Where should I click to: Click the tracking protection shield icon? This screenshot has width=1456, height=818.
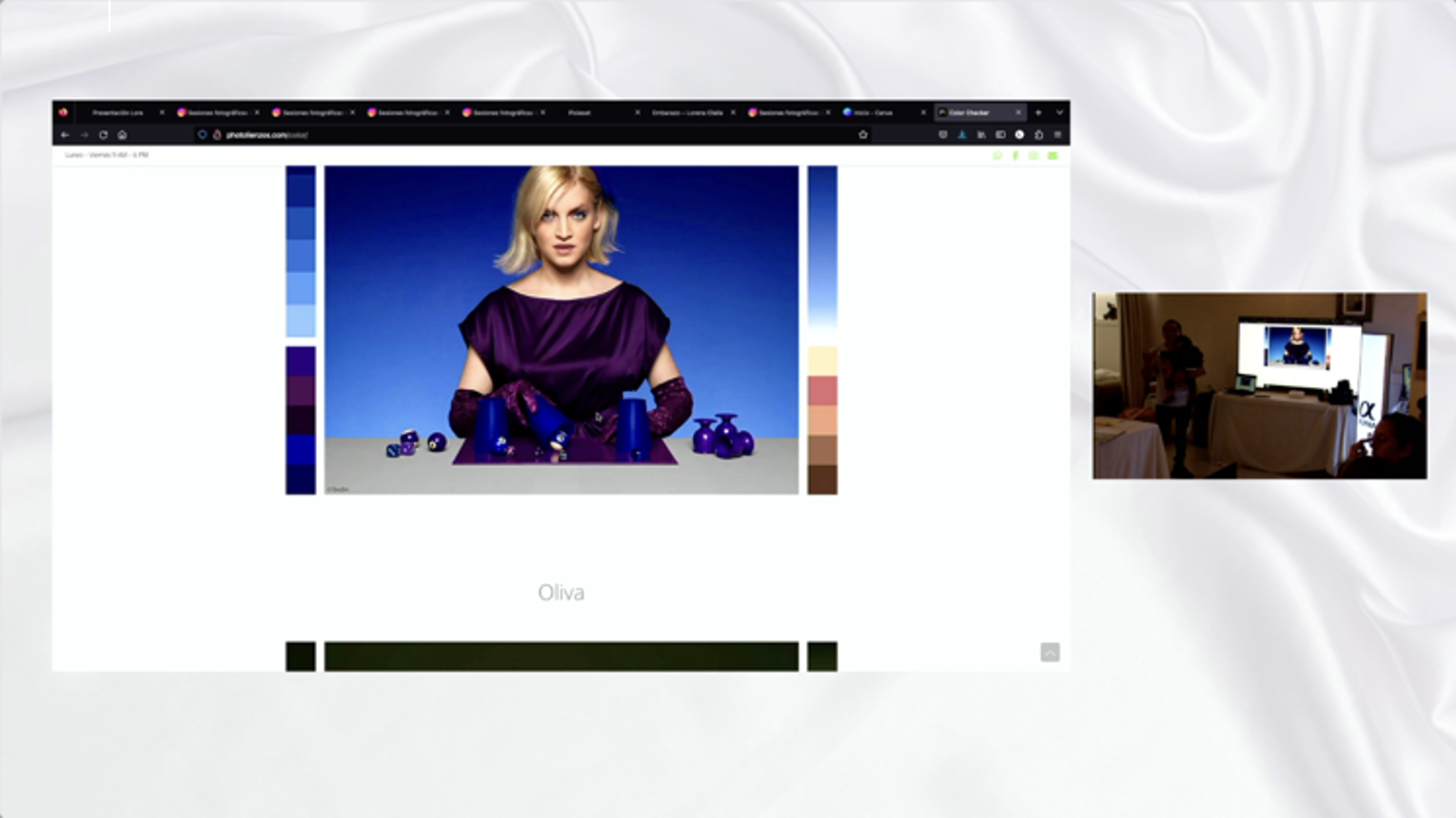pyautogui.click(x=202, y=135)
